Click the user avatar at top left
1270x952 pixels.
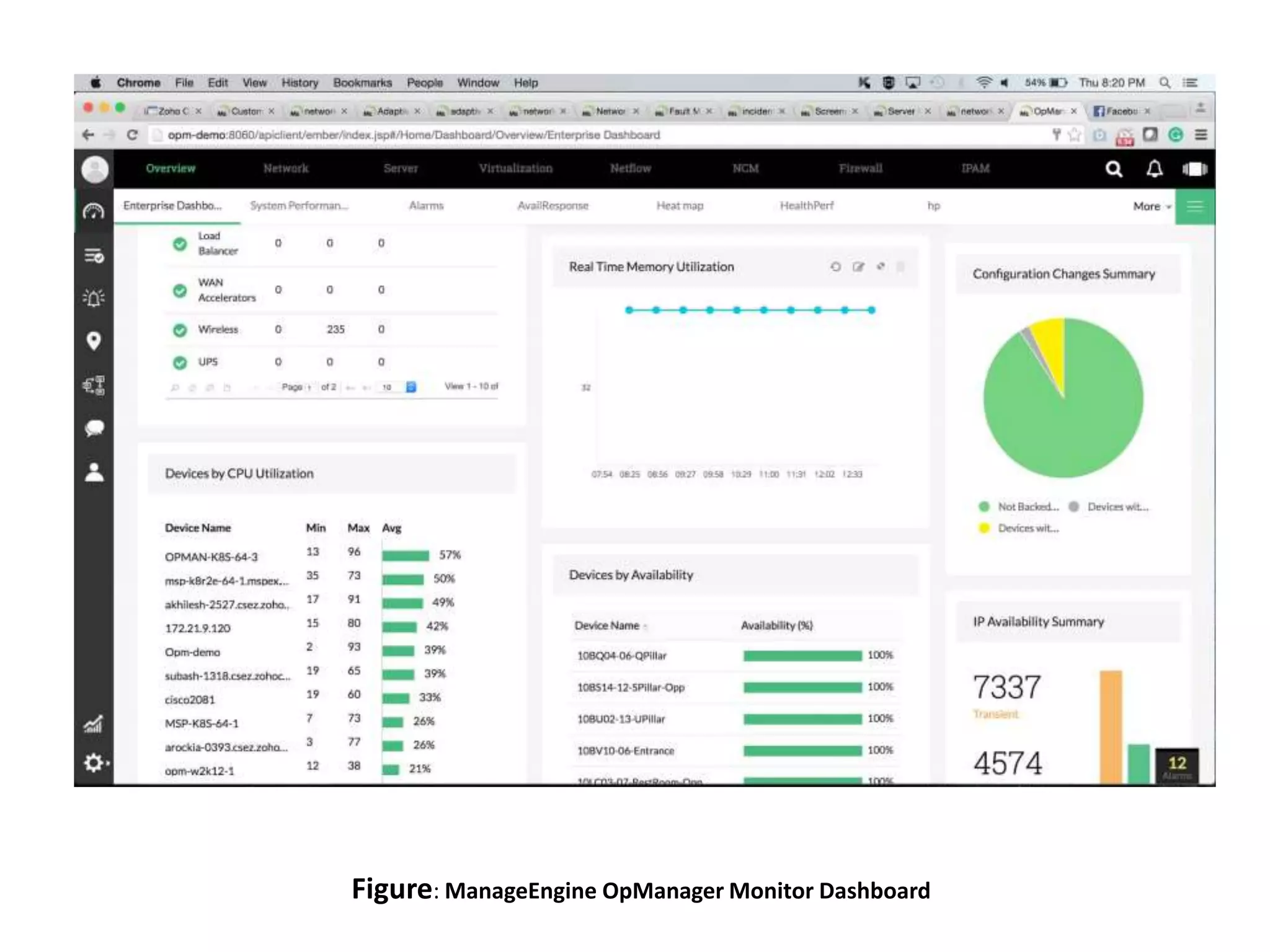pos(95,169)
